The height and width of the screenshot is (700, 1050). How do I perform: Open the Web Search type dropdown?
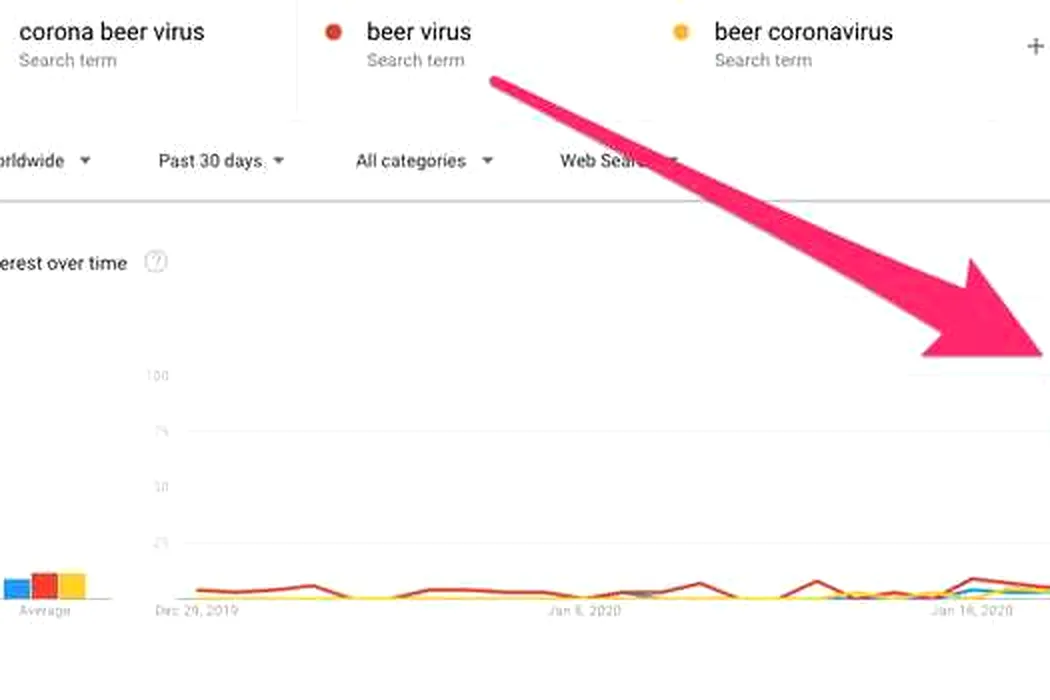[619, 161]
